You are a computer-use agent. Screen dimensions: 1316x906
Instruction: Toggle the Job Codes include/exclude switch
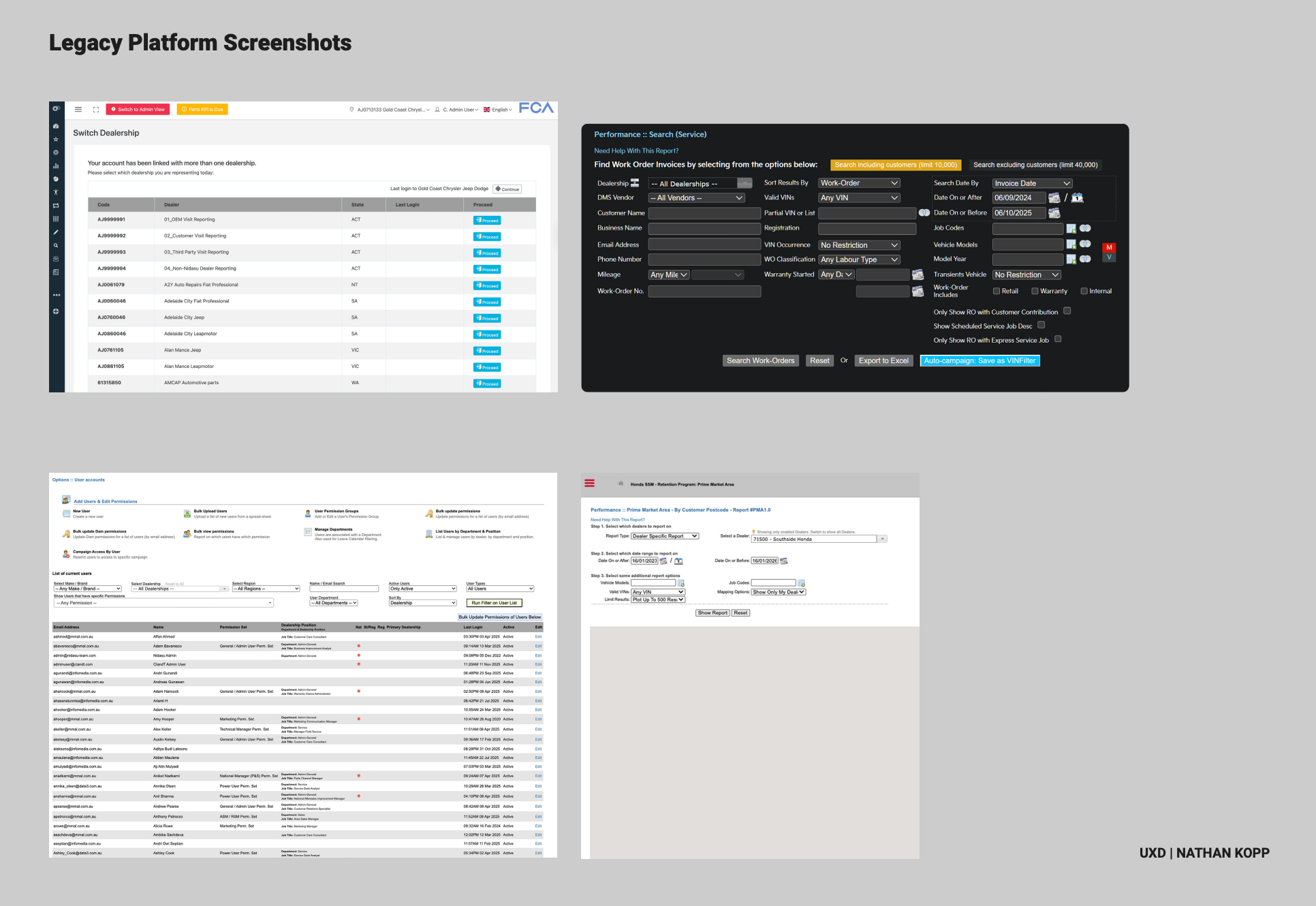(x=1085, y=228)
